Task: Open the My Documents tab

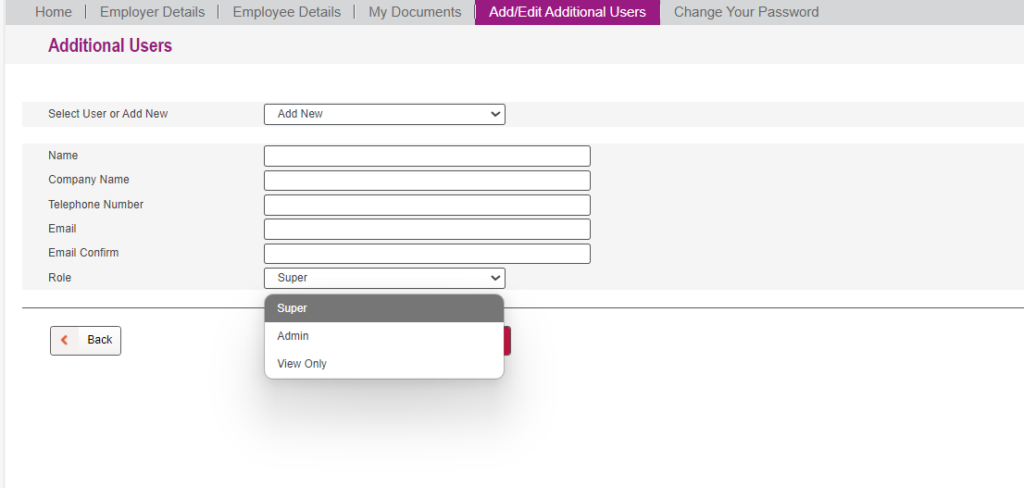Action: 414,12
